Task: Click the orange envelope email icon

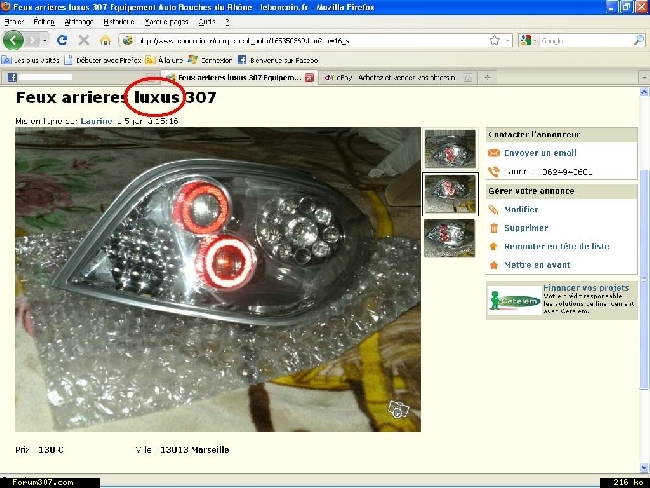Action: tap(494, 153)
